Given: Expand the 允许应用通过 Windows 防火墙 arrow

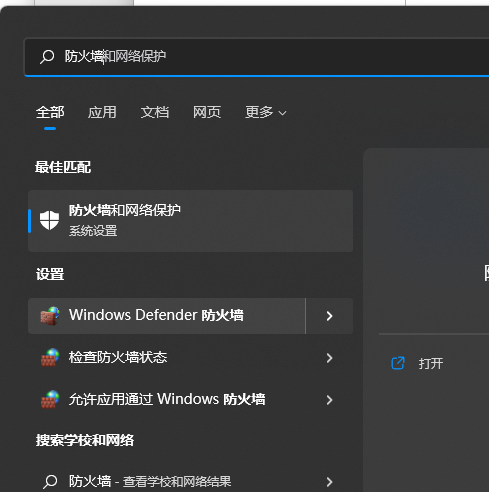Looking at the screenshot, I should pos(329,400).
